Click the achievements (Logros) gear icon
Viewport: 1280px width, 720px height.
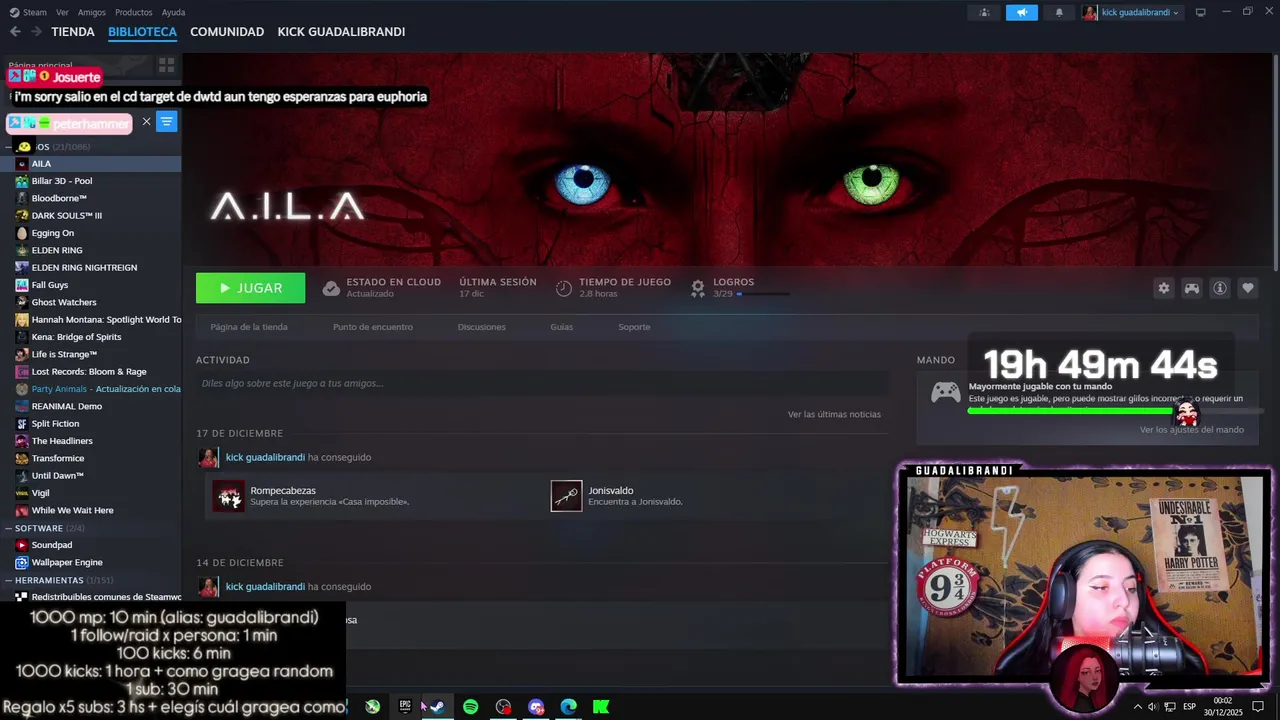tap(698, 288)
